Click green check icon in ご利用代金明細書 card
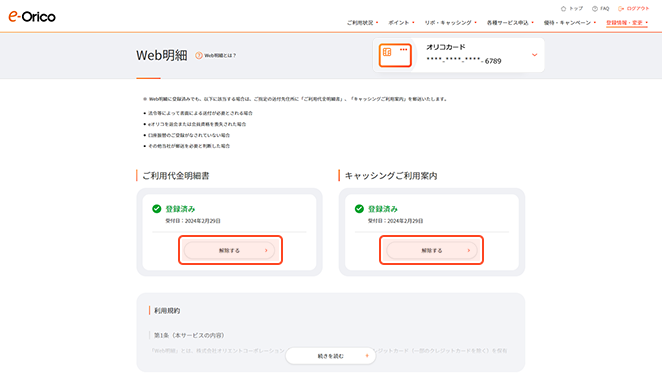The width and height of the screenshot is (662, 379). pos(157,208)
